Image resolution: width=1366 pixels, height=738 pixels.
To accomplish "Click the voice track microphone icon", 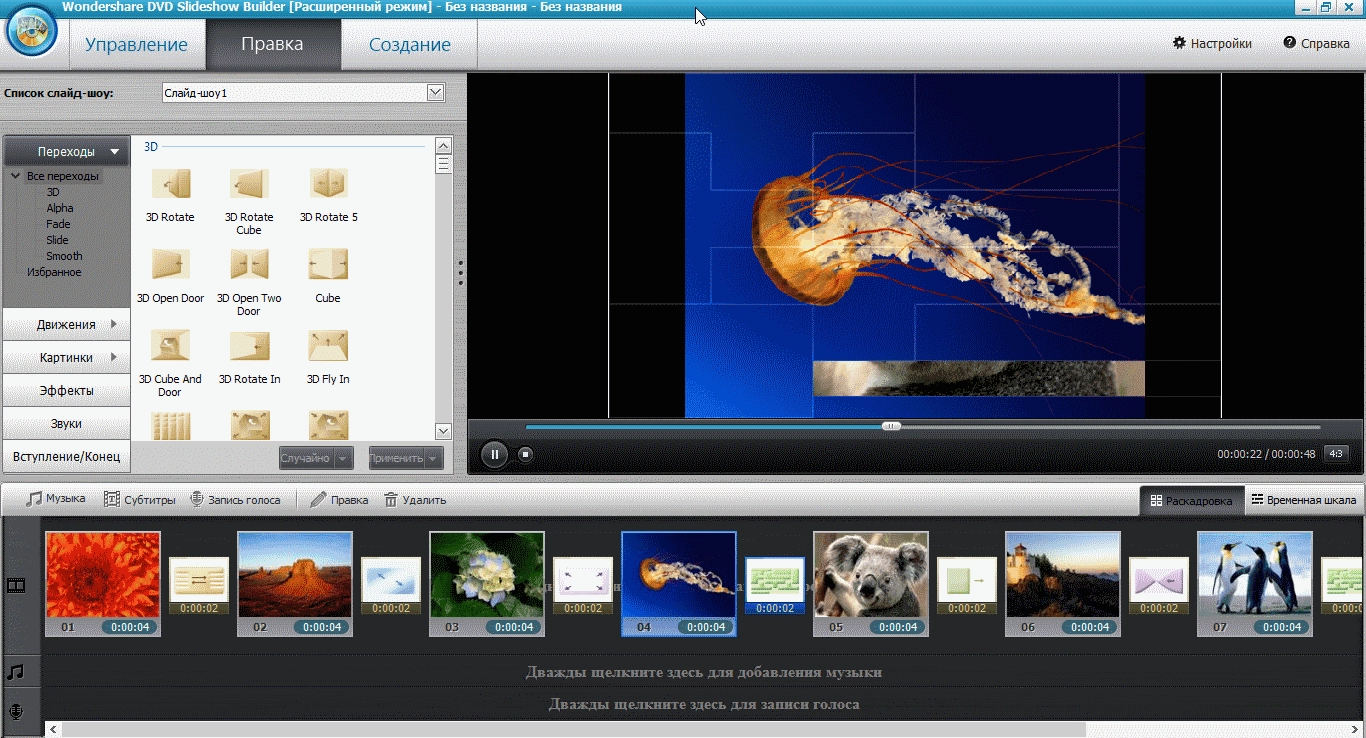I will tap(16, 711).
